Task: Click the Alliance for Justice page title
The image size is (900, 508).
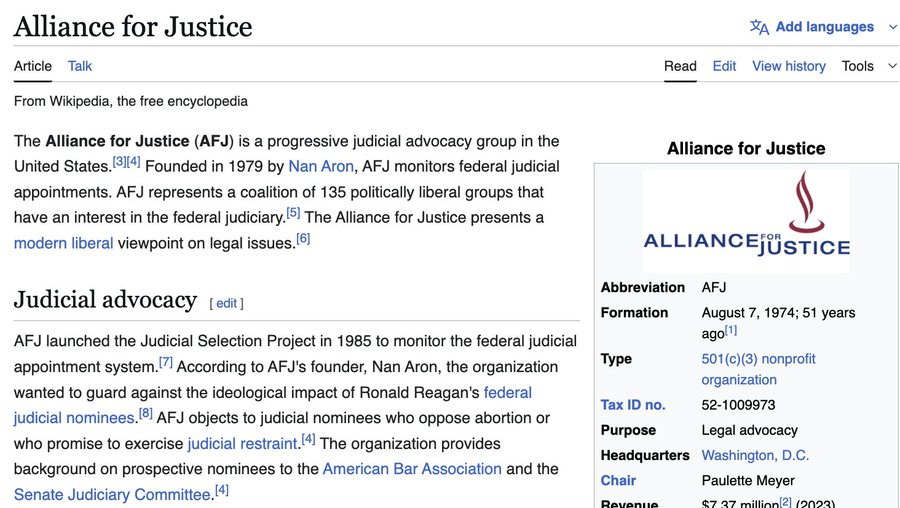Action: click(x=133, y=26)
